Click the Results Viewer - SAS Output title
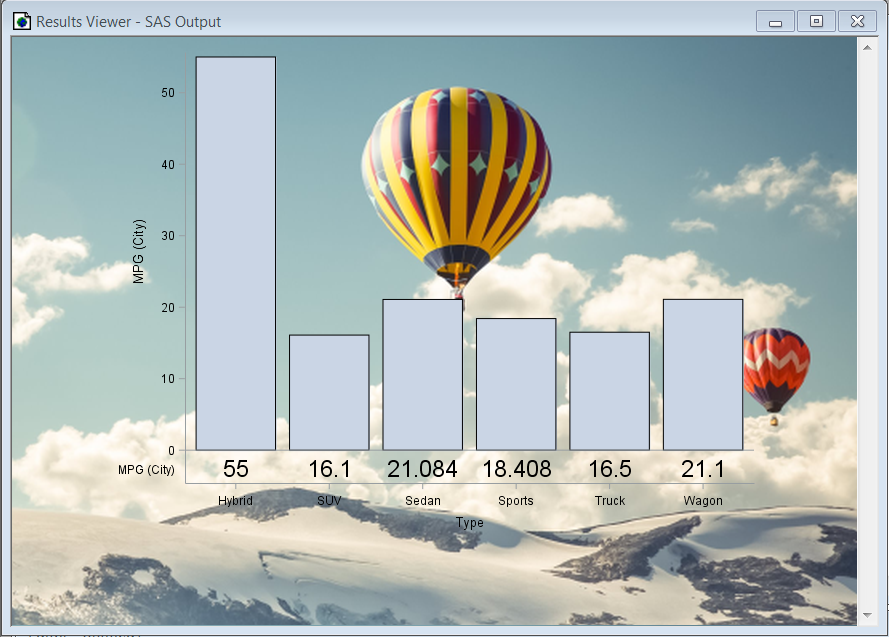Image resolution: width=889 pixels, height=637 pixels. pyautogui.click(x=129, y=22)
